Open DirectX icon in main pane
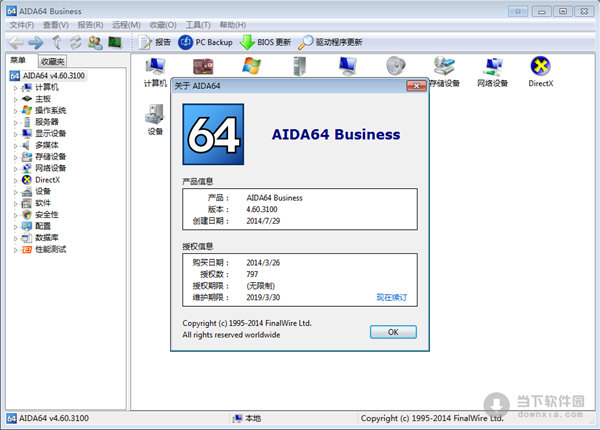The width and height of the screenshot is (600, 430). [540, 72]
